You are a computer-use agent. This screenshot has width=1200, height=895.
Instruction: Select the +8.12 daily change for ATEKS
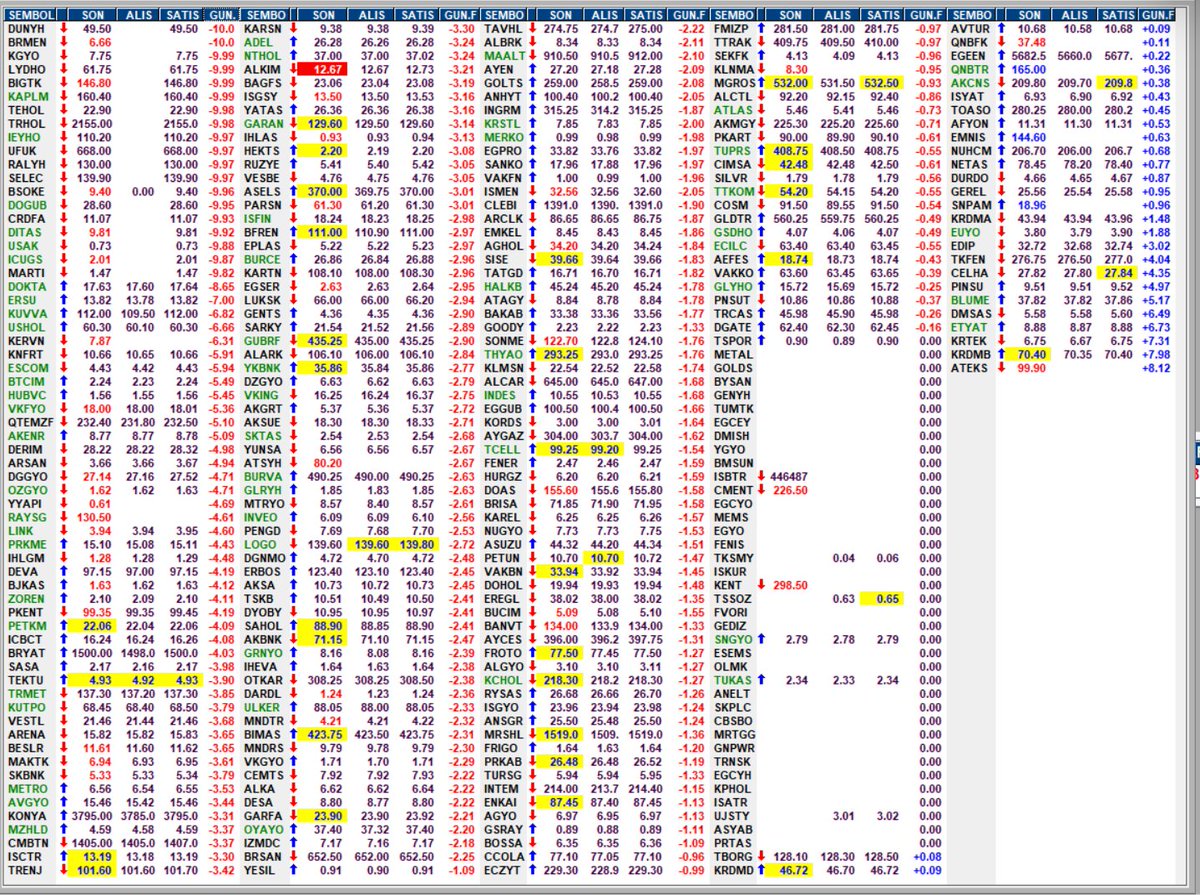coord(1158,367)
